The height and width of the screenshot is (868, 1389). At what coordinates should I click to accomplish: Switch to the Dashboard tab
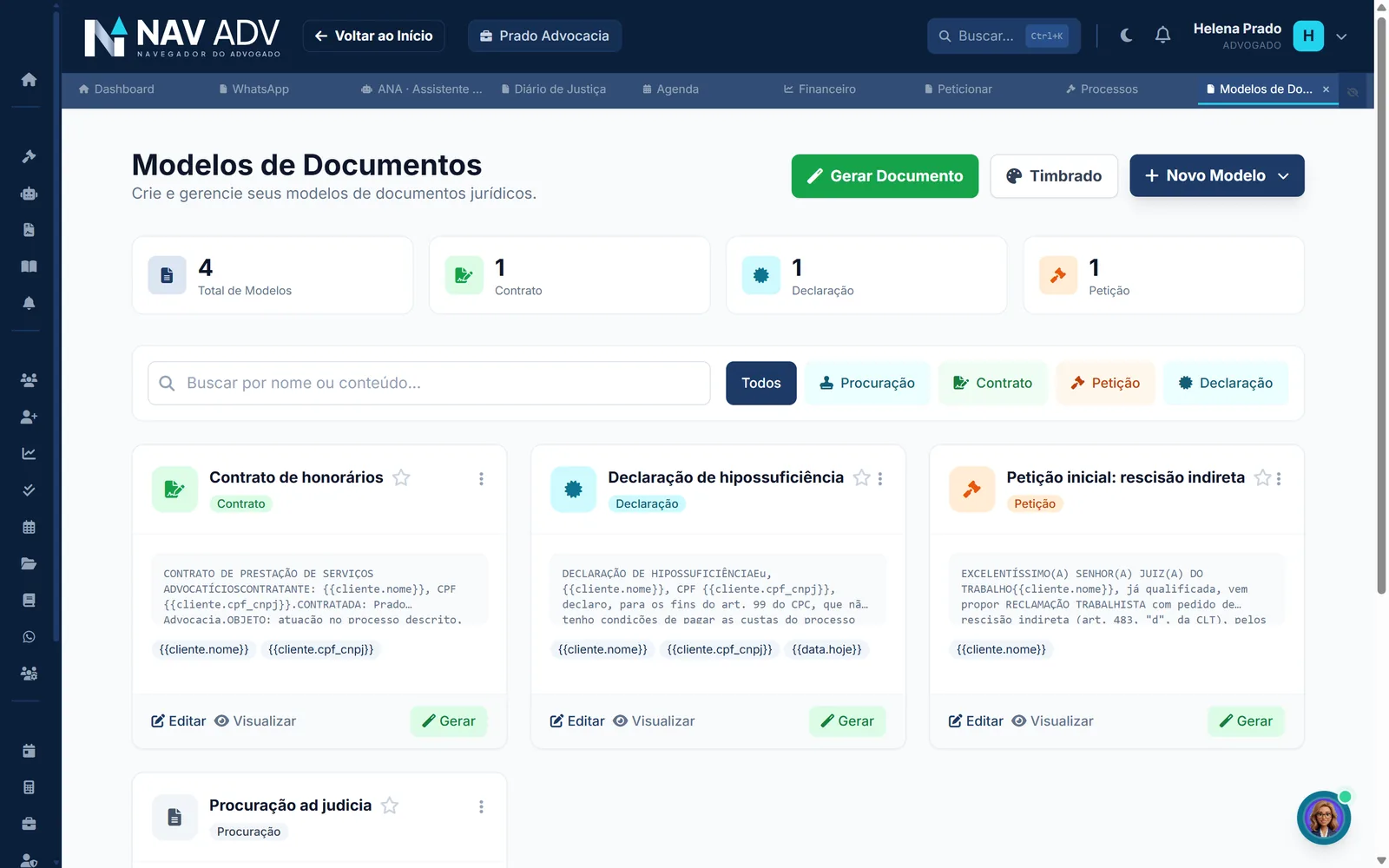click(x=116, y=89)
